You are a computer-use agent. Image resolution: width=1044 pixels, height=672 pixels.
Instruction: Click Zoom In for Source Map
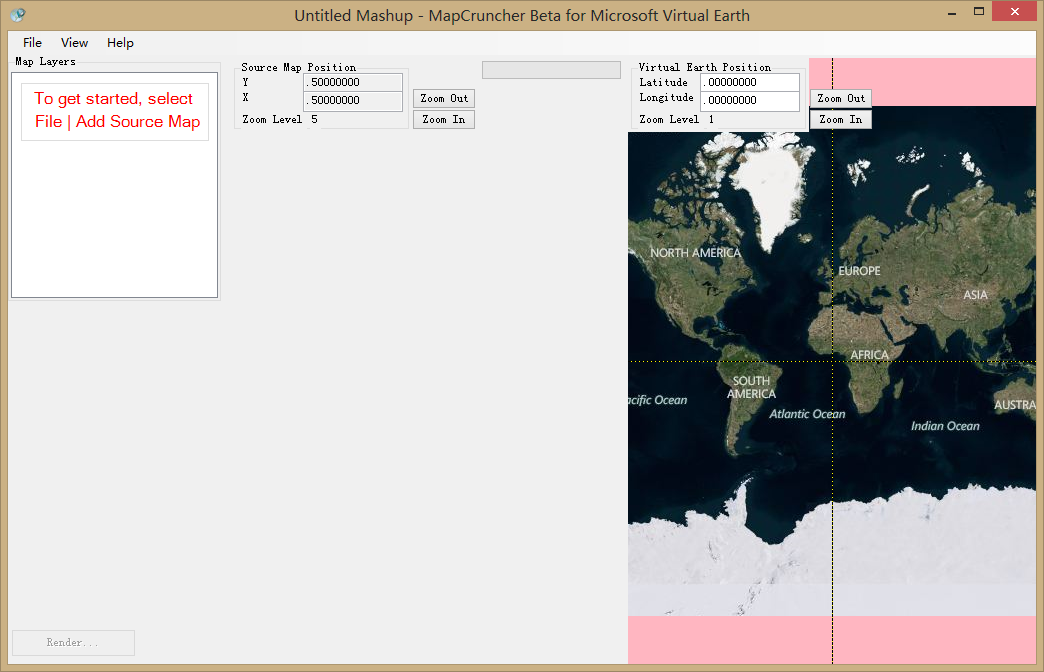[443, 119]
